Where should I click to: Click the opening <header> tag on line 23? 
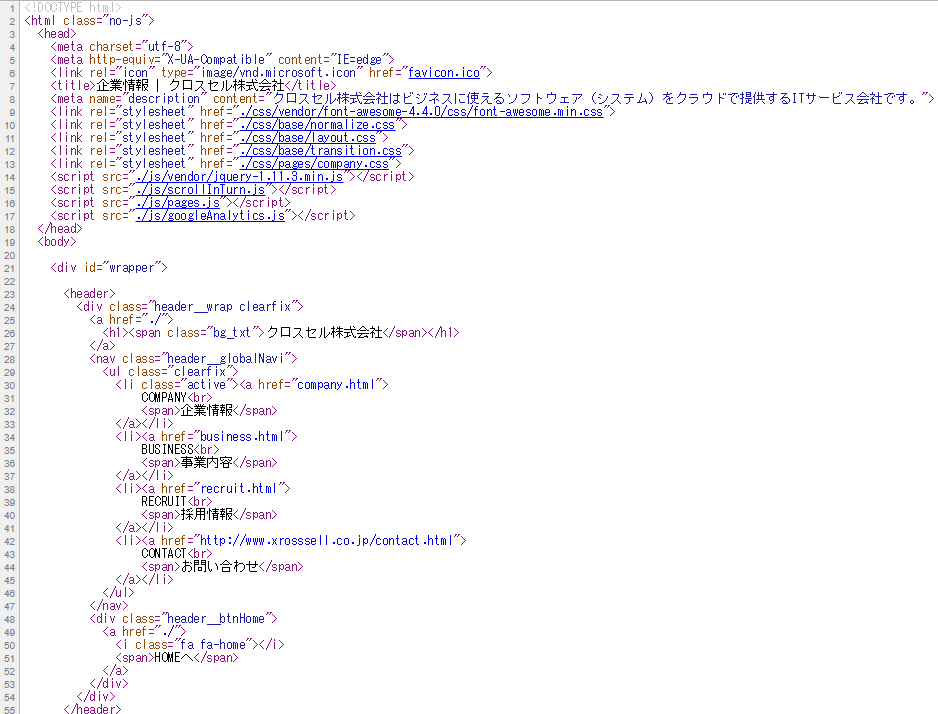(x=89, y=294)
